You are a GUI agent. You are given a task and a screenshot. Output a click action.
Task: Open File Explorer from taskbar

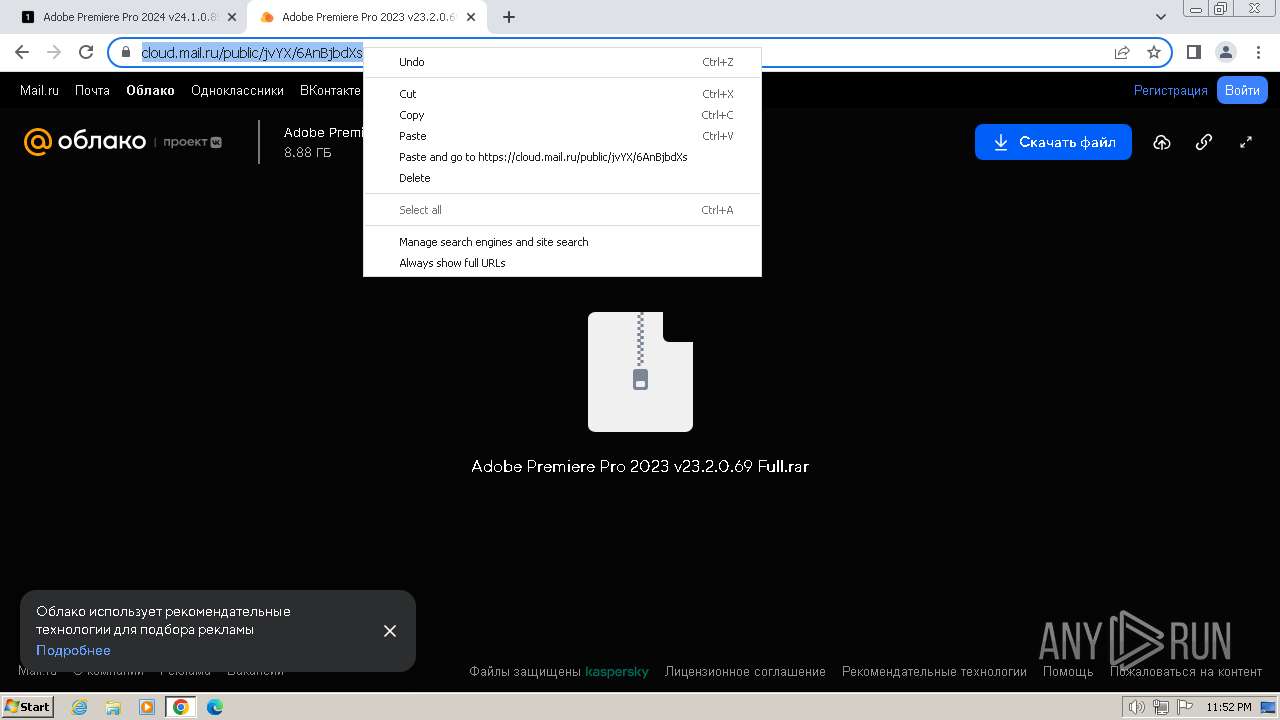click(x=113, y=707)
